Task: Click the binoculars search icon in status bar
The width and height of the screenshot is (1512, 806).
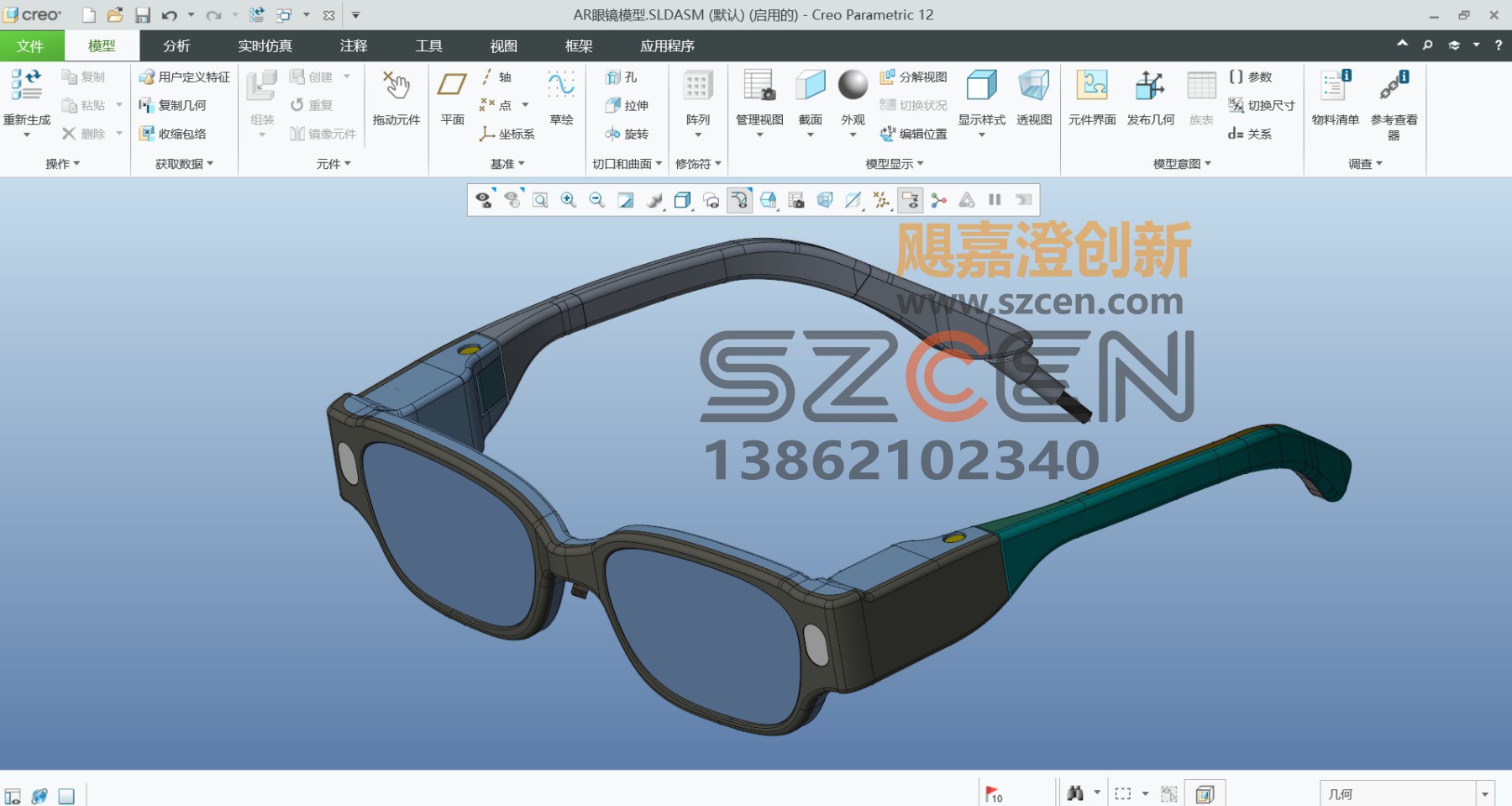Action: pos(1074,793)
